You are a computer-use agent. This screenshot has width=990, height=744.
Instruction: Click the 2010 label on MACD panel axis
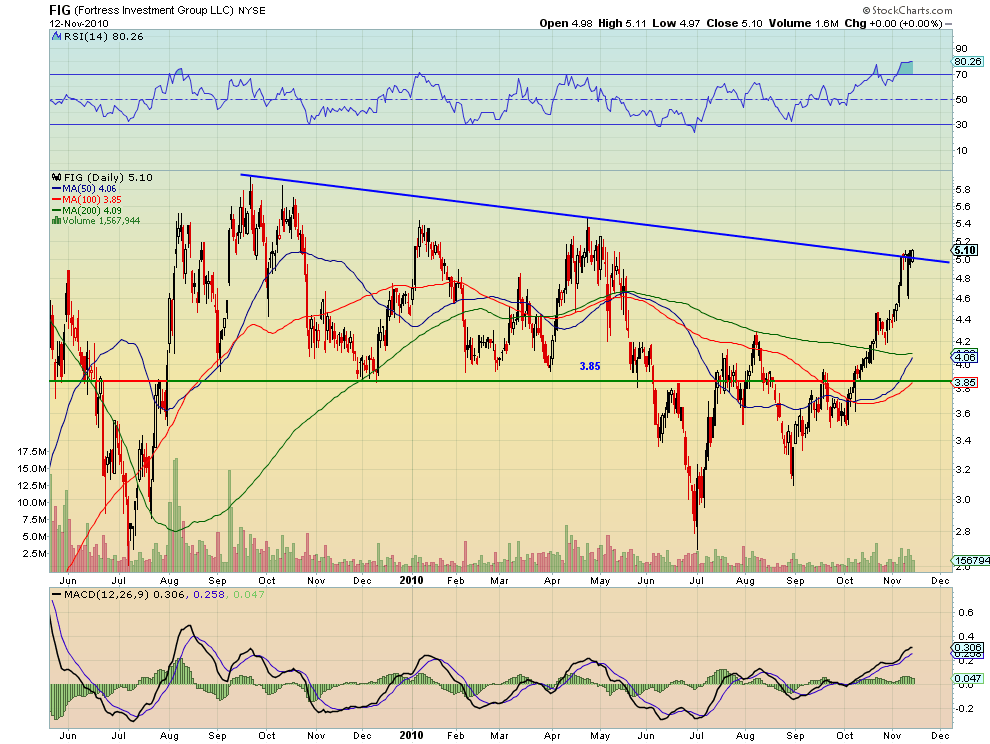[x=412, y=735]
